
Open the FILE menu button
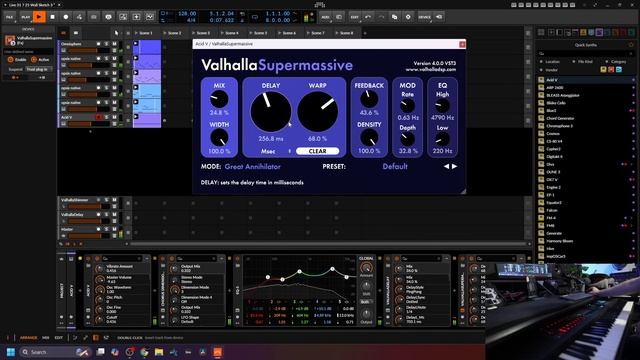[x=9, y=17]
